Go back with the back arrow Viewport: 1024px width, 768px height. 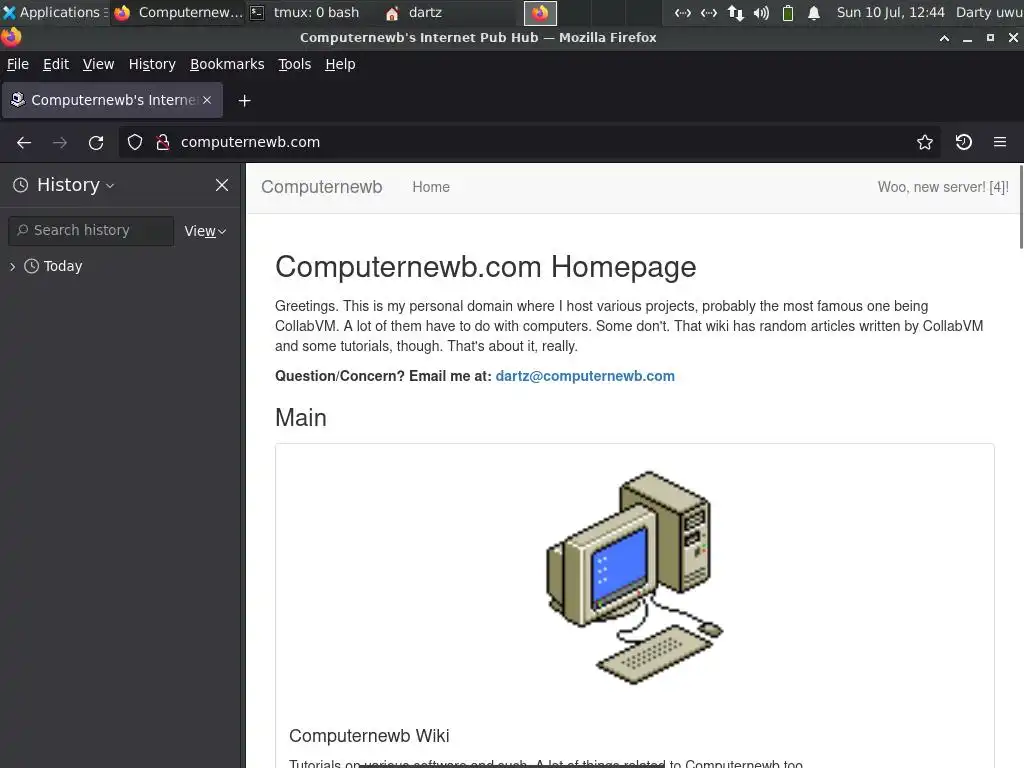(24, 142)
